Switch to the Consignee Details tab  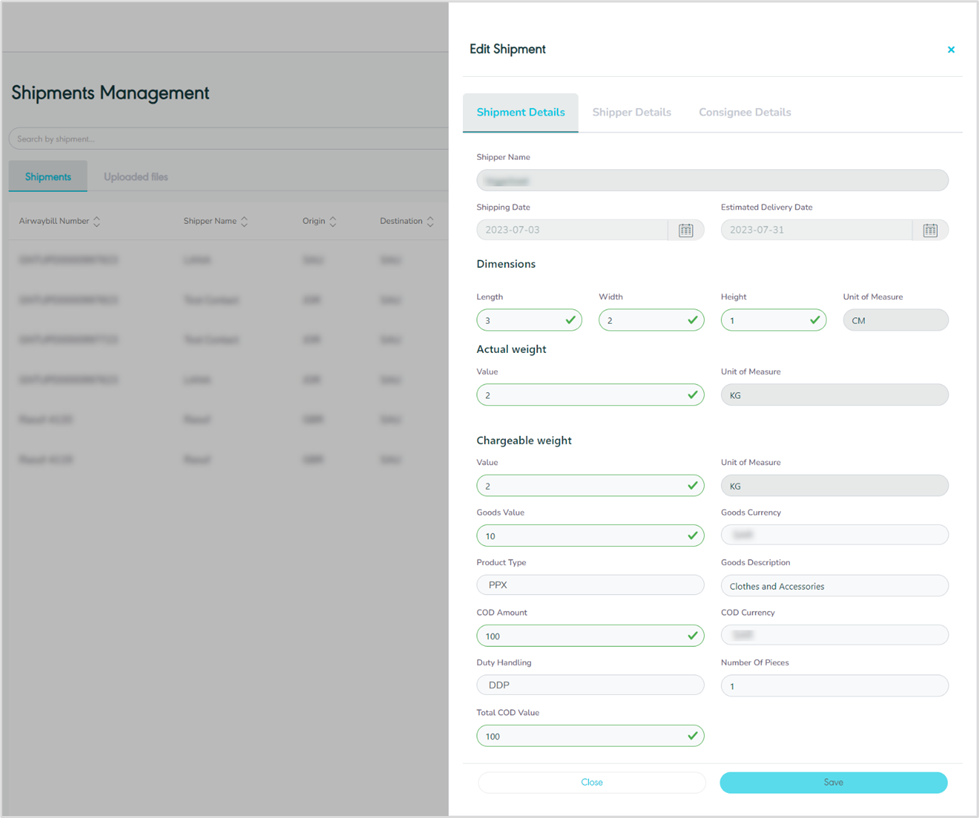(744, 112)
